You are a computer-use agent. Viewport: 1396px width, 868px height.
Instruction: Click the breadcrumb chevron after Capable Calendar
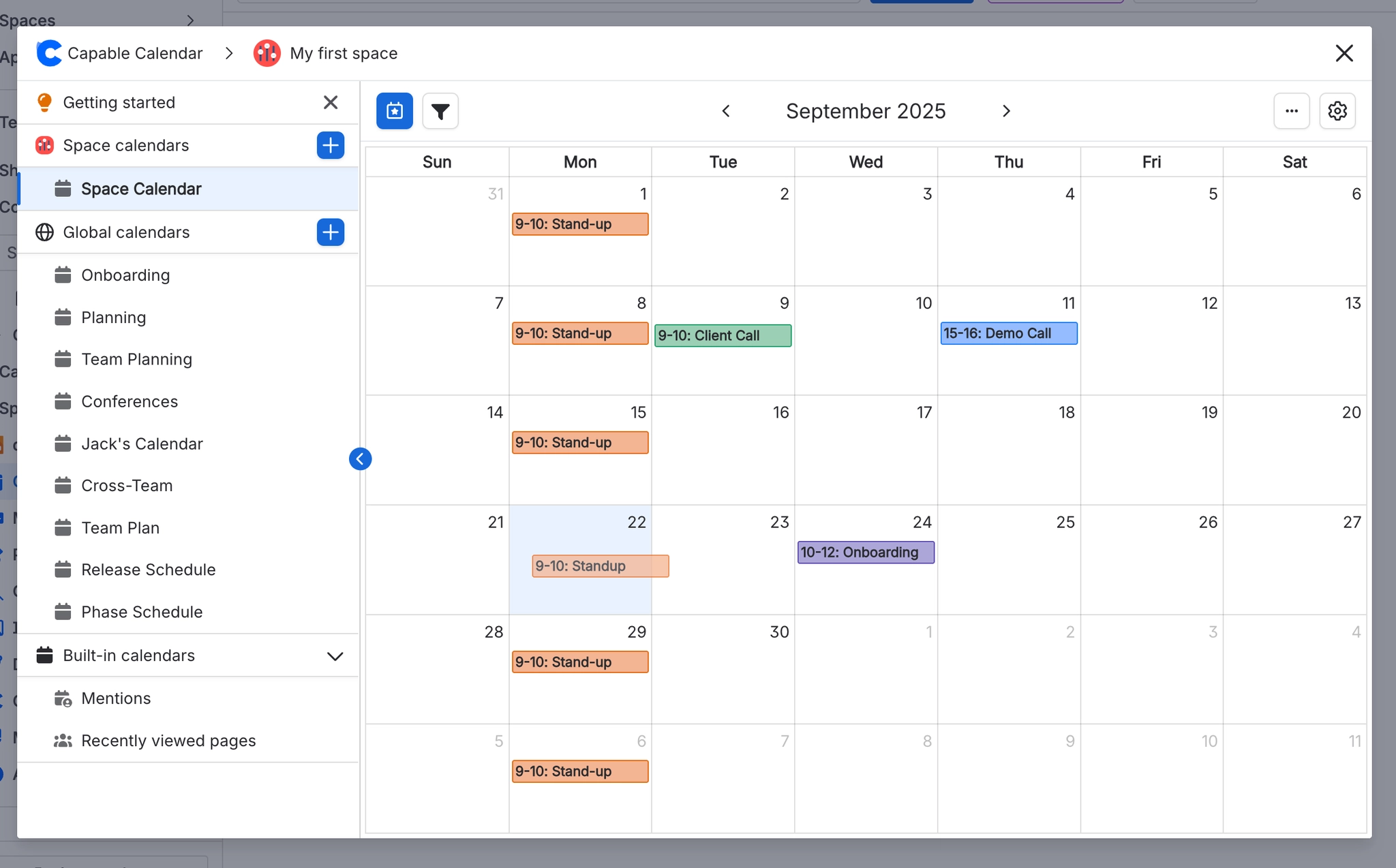pos(229,52)
